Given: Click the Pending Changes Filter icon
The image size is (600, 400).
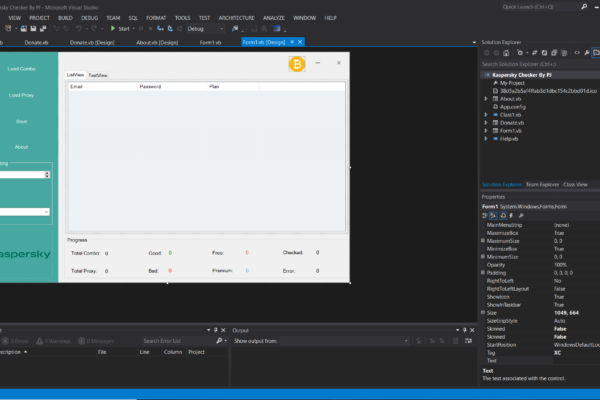Looking at the screenshot, I should pyautogui.click(x=520, y=53).
